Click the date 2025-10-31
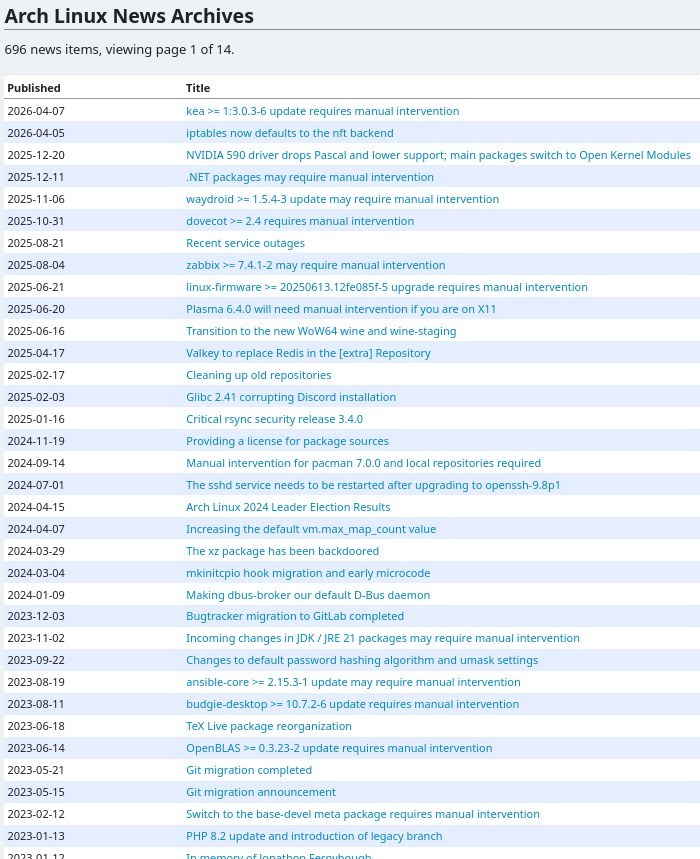This screenshot has height=859, width=700. (36, 221)
